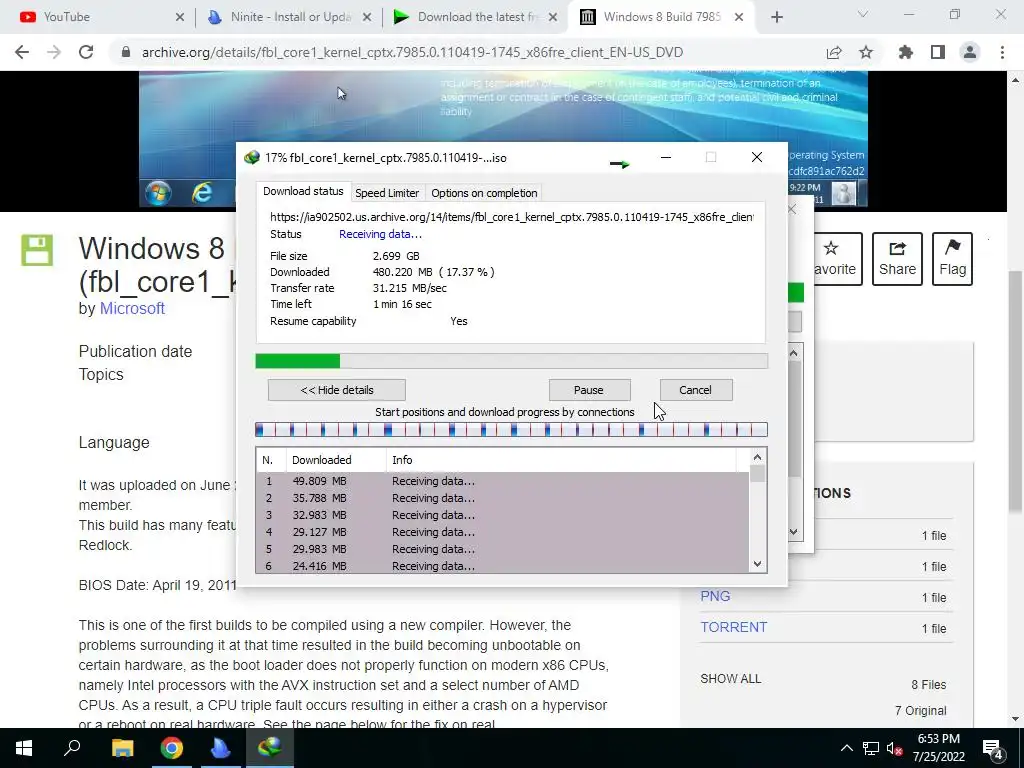Image resolution: width=1024 pixels, height=768 pixels.
Task: Flag this archive item
Action: pyautogui.click(x=952, y=259)
